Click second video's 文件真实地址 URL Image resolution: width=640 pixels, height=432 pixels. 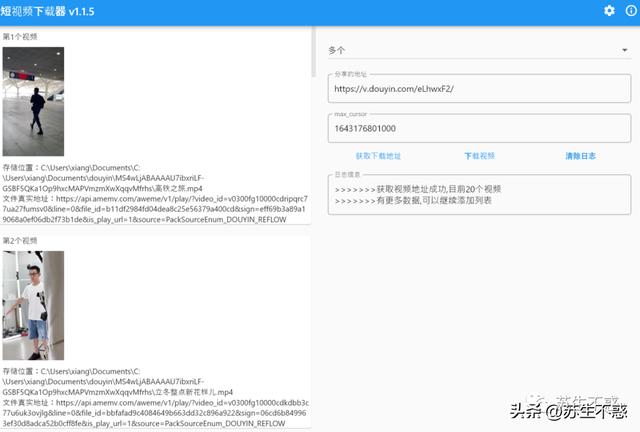156,413
